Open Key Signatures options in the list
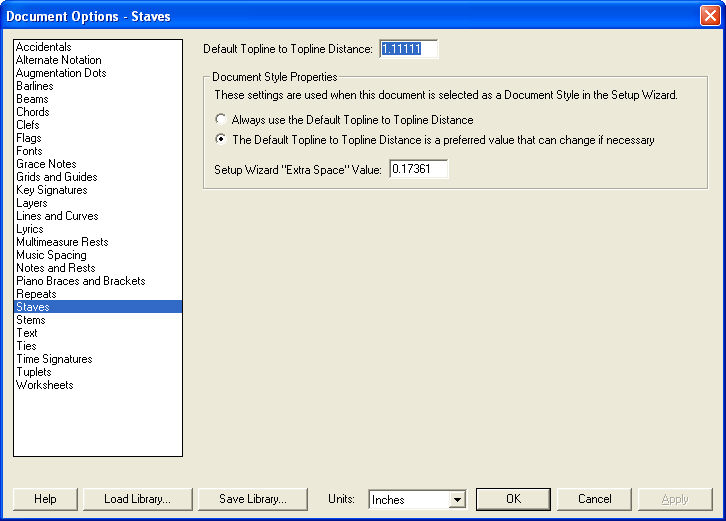This screenshot has height=521, width=726. [x=51, y=190]
